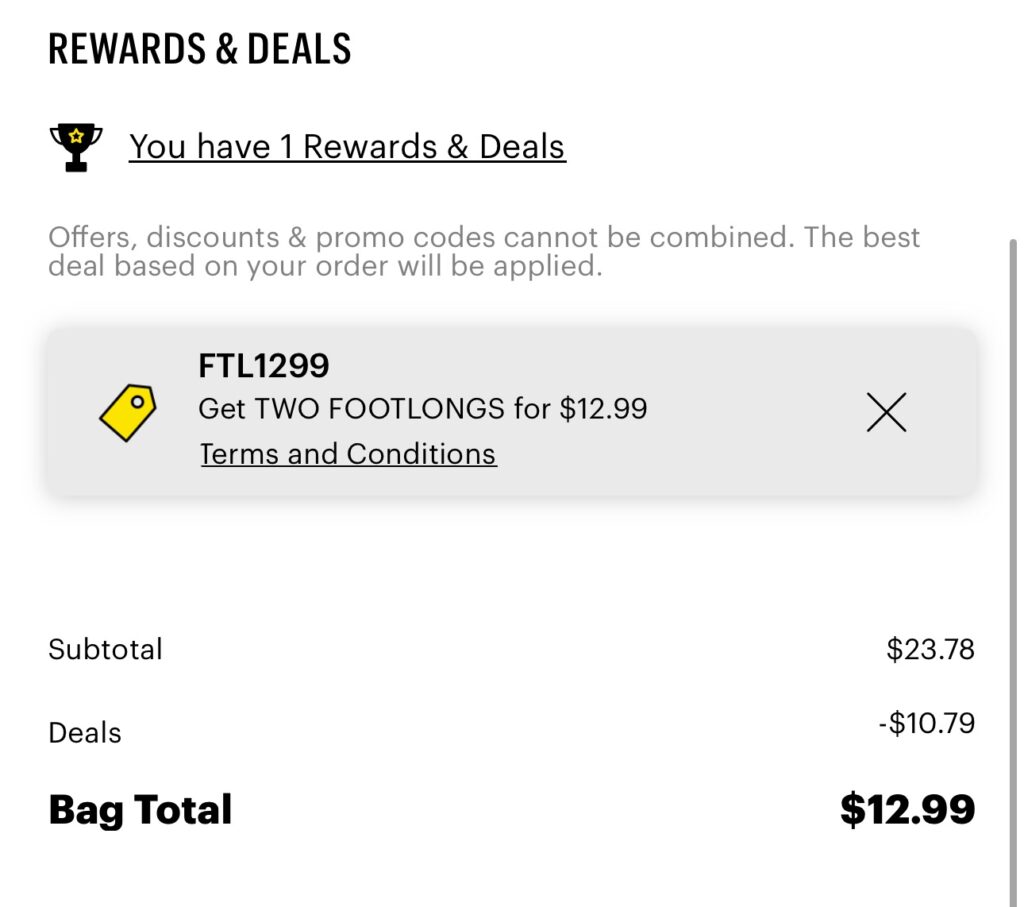Screen dimensions: 1024x907
Task: Open "You have 1 Rewards & Deals"
Action: click(x=347, y=147)
